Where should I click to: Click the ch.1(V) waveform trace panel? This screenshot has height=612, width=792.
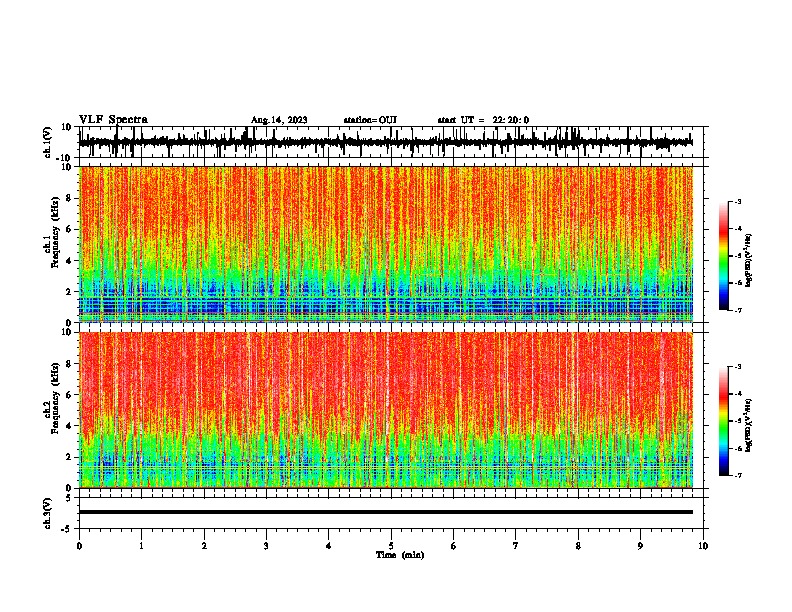point(391,142)
